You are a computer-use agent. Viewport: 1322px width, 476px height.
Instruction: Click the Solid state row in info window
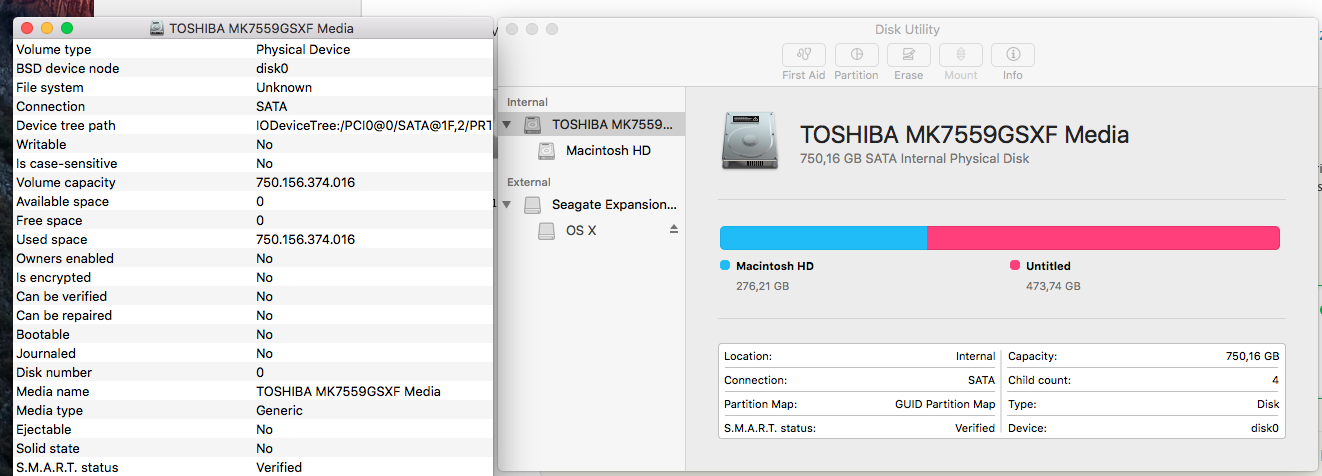pyautogui.click(x=253, y=448)
